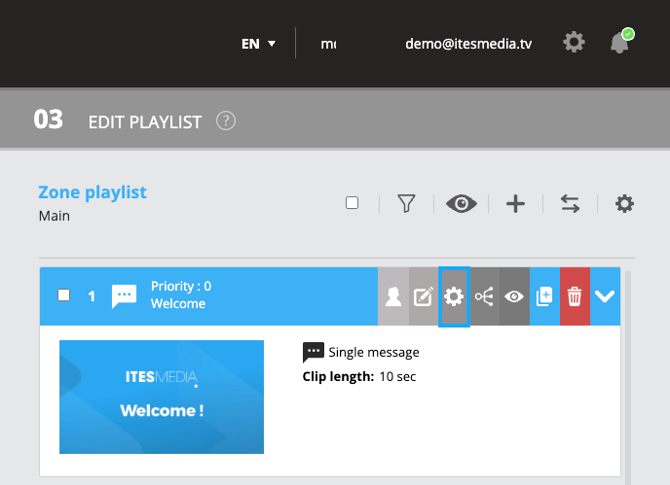
Task: Edit the Welcome clip with pencil icon
Action: (423, 296)
